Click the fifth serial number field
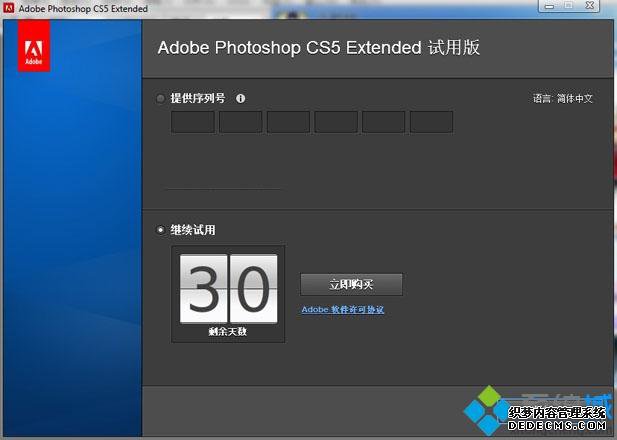Image resolution: width=617 pixels, height=440 pixels. tap(384, 122)
